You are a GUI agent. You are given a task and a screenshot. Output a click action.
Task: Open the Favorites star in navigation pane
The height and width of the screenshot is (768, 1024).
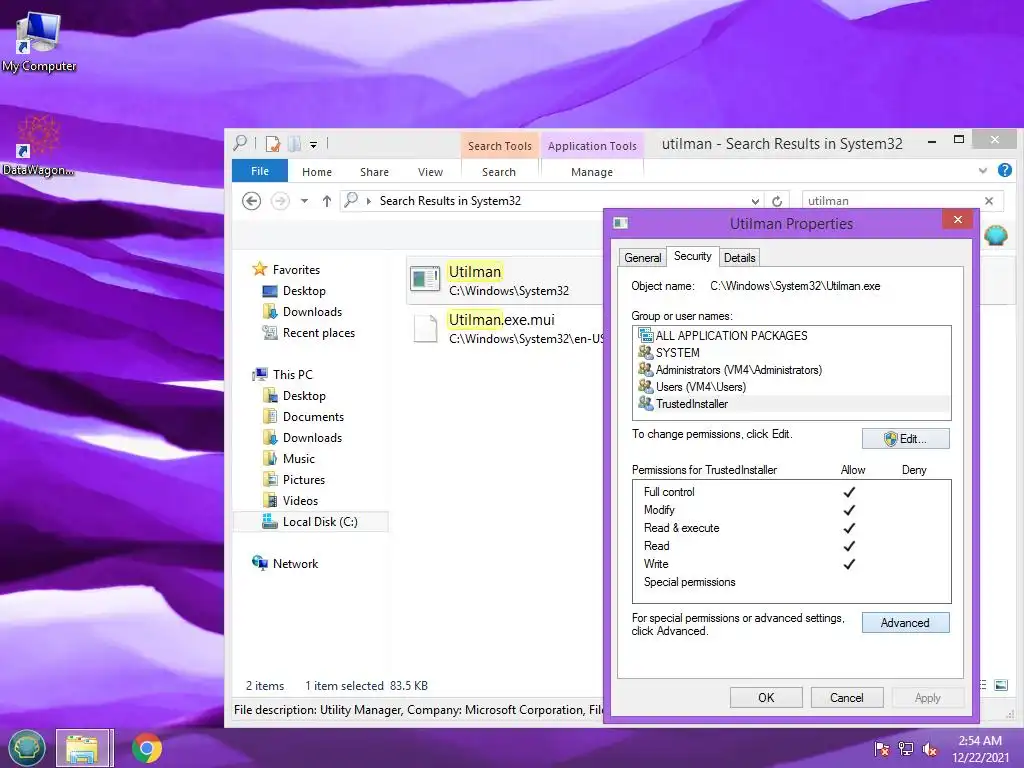(260, 269)
